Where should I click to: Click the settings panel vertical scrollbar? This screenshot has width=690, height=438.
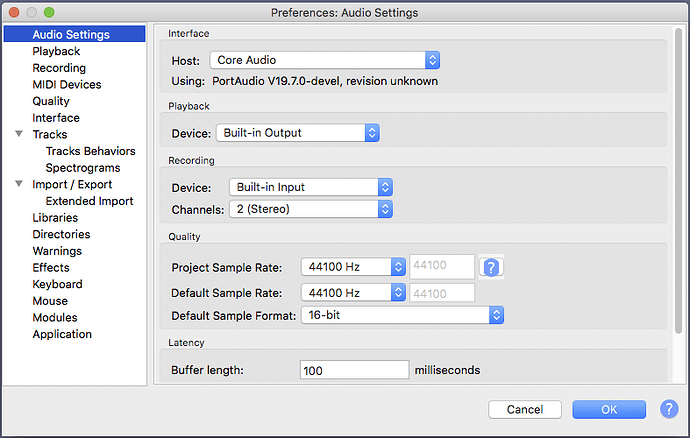pyautogui.click(x=678, y=180)
